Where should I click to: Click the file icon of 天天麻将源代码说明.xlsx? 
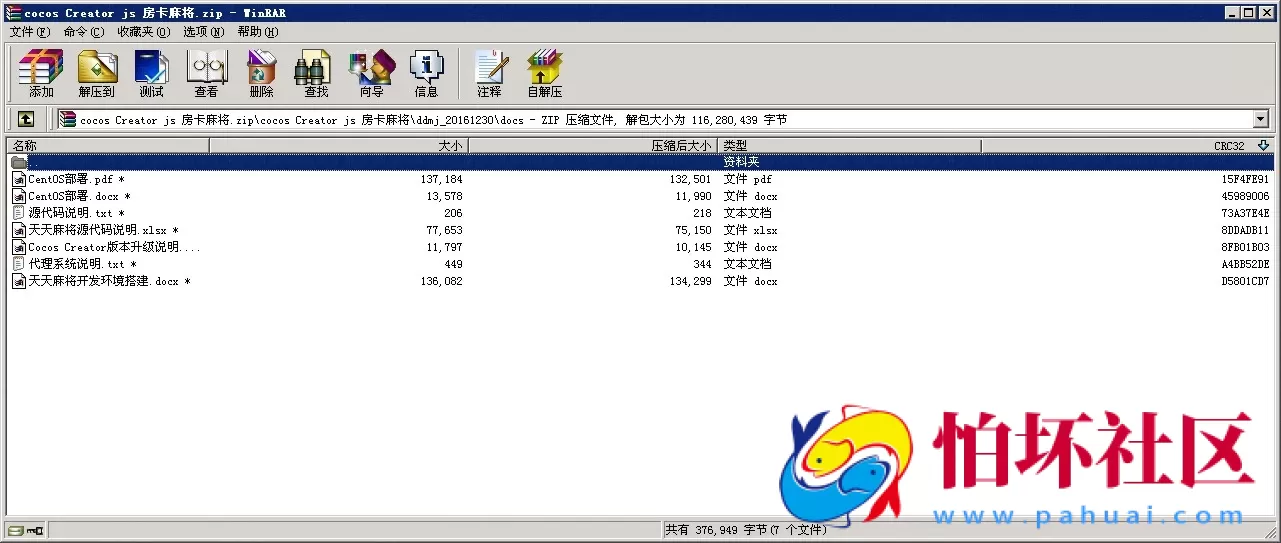click(x=19, y=230)
